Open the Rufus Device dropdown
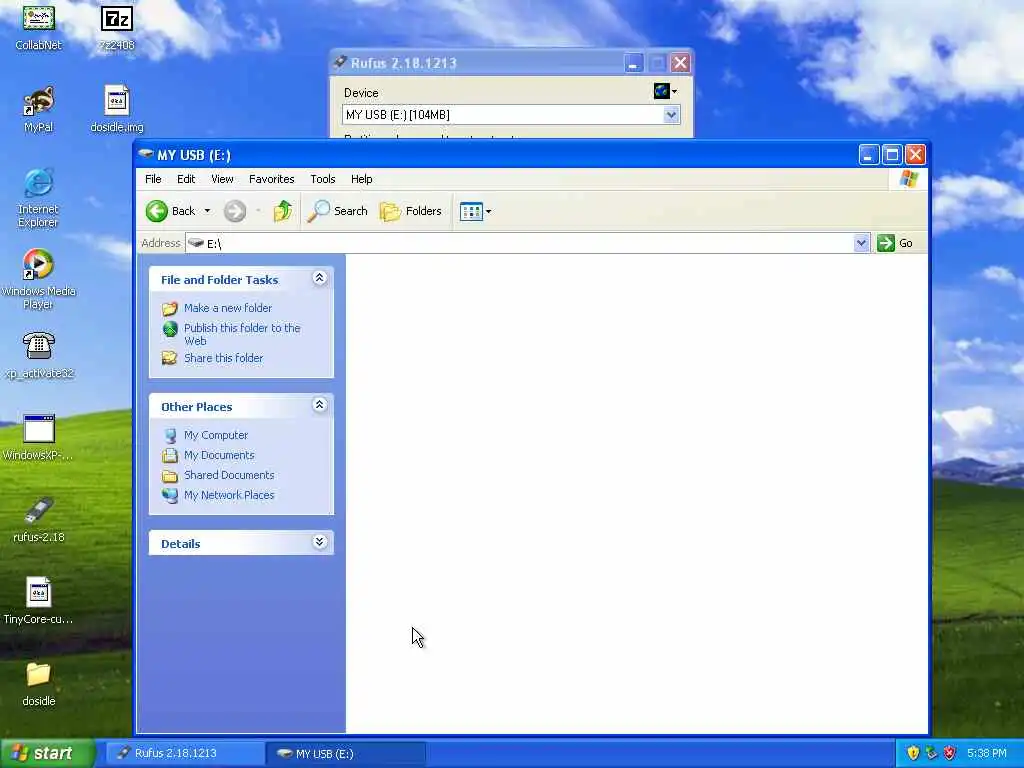 click(671, 115)
